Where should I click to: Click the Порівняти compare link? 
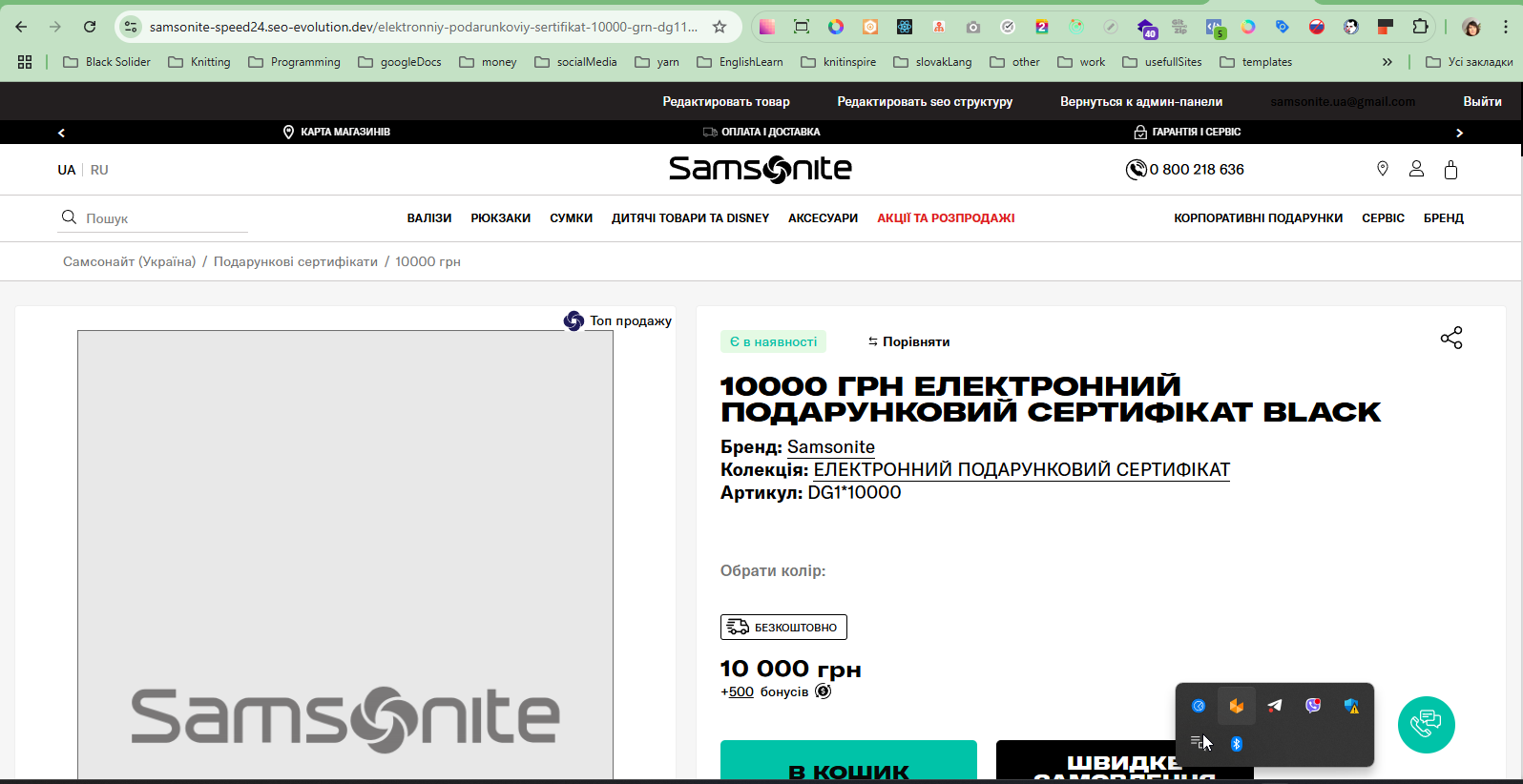(x=908, y=341)
